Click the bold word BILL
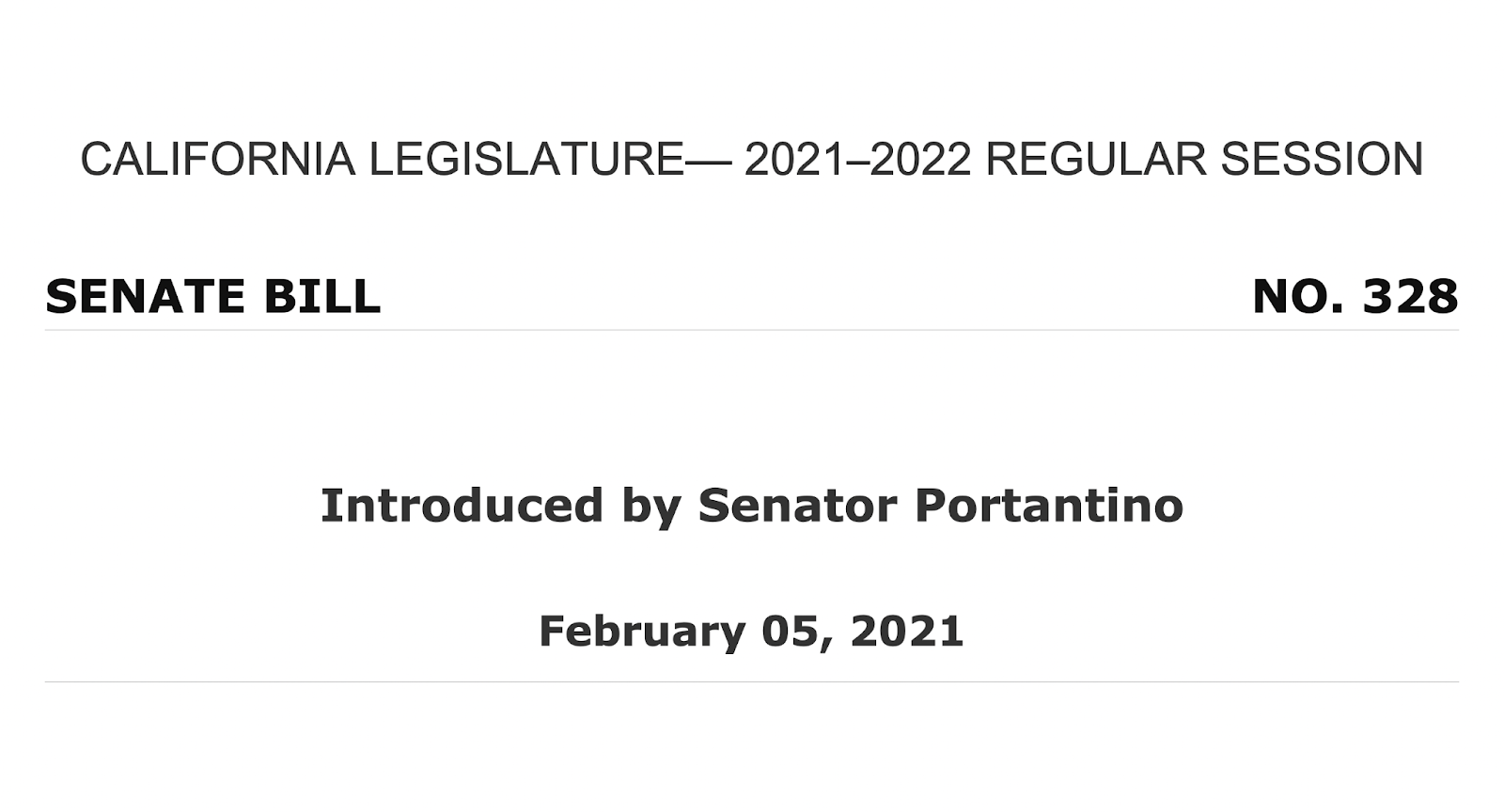 coord(321,297)
